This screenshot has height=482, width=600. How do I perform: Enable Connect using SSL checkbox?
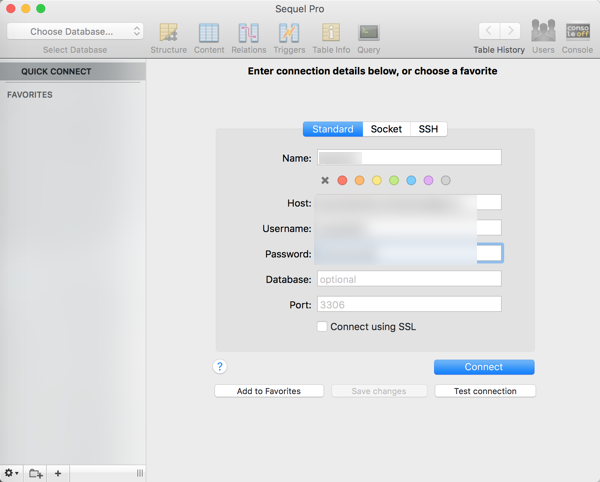pos(322,326)
